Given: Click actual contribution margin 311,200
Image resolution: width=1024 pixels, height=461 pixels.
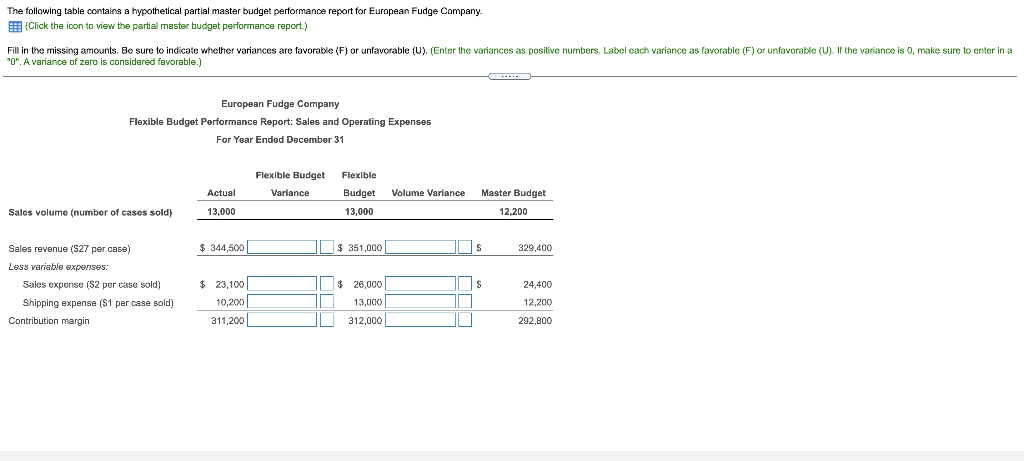Looking at the screenshot, I should 228,321.
